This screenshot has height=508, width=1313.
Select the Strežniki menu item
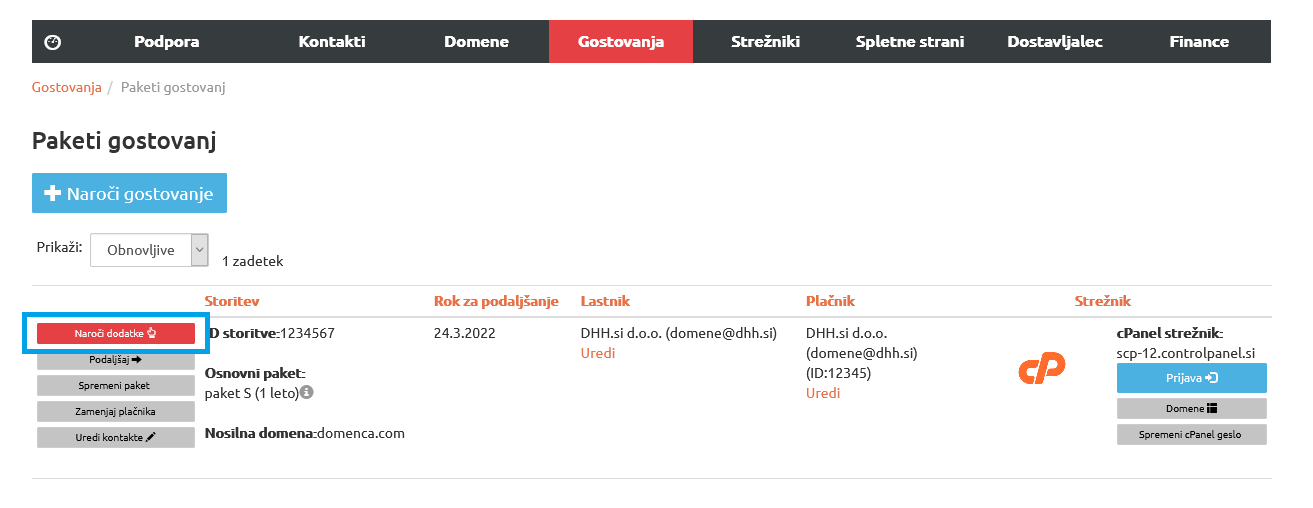click(x=766, y=42)
